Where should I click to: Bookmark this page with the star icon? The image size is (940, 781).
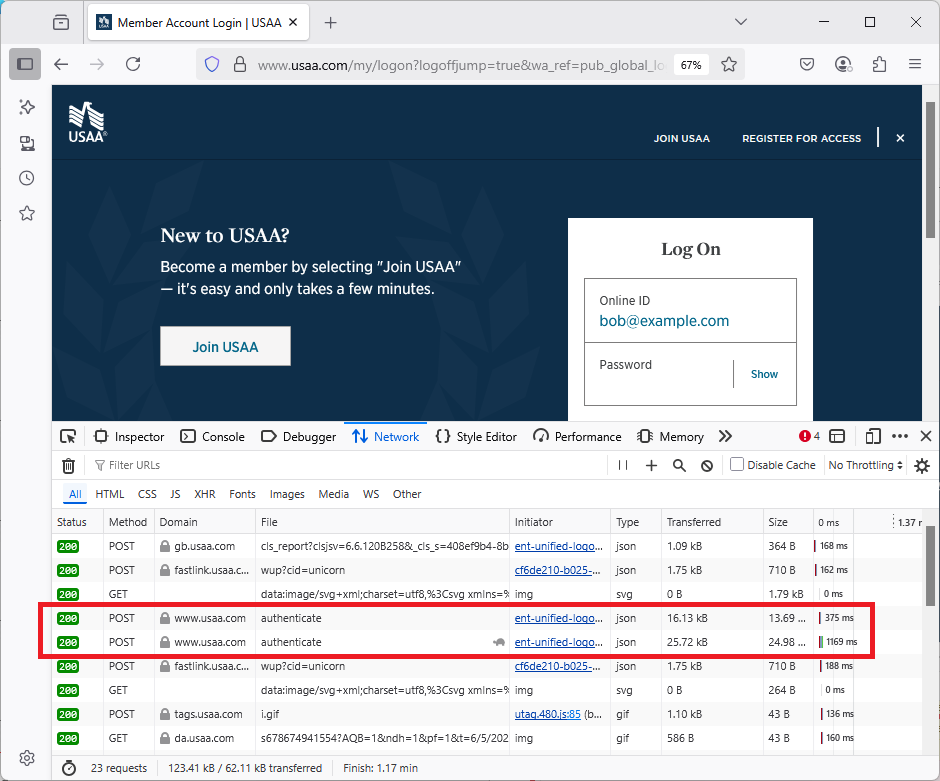pyautogui.click(x=729, y=64)
